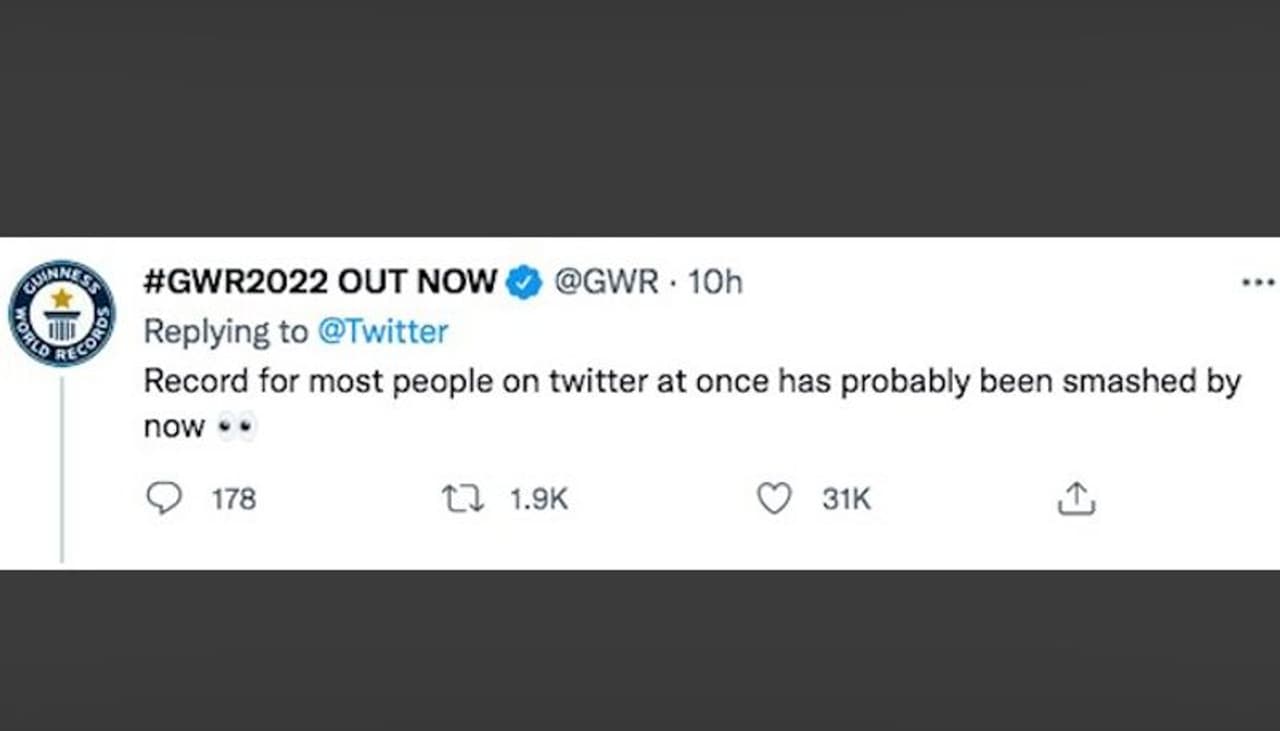Viewport: 1280px width, 731px height.
Task: Click the @GWR handle
Action: click(x=606, y=283)
